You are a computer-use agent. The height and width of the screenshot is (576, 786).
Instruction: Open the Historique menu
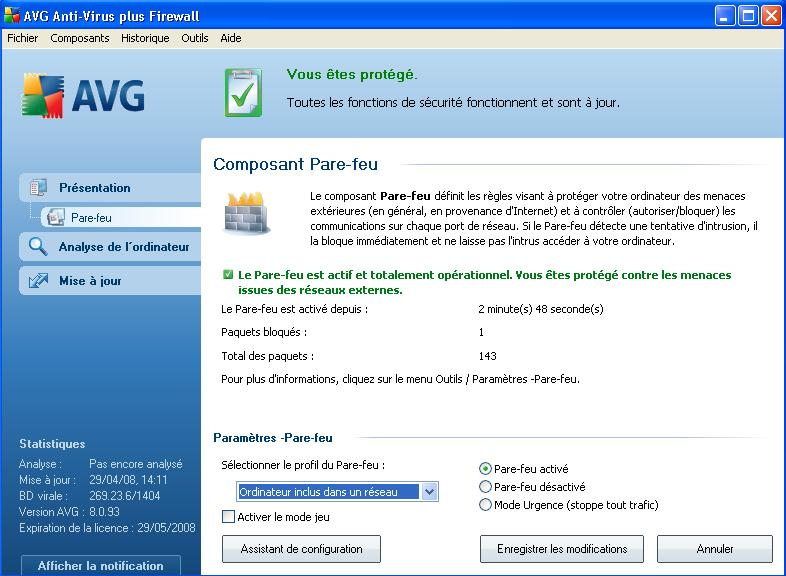145,38
